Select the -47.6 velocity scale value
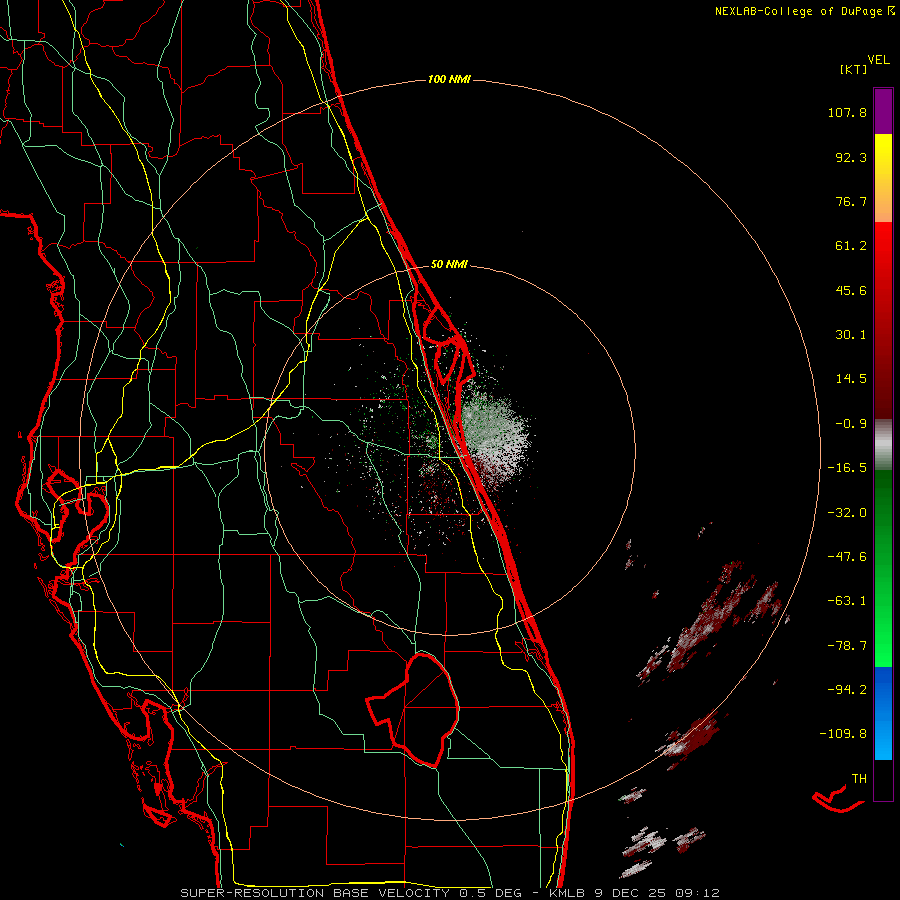This screenshot has height=900, width=900. coord(847,557)
